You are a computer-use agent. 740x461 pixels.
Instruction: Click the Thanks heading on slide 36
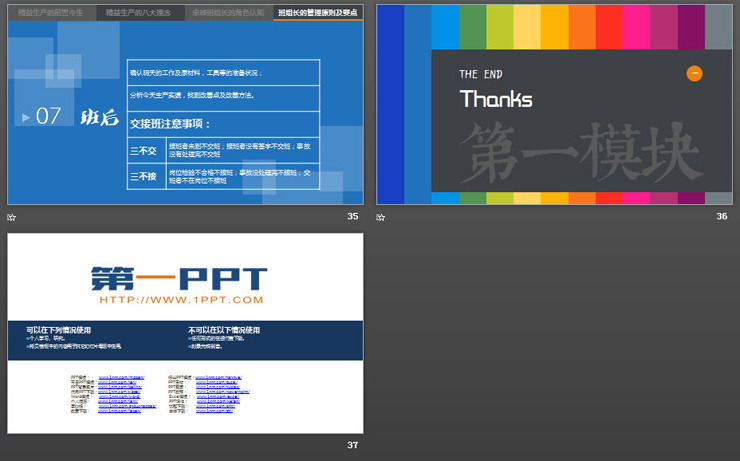[x=496, y=99]
